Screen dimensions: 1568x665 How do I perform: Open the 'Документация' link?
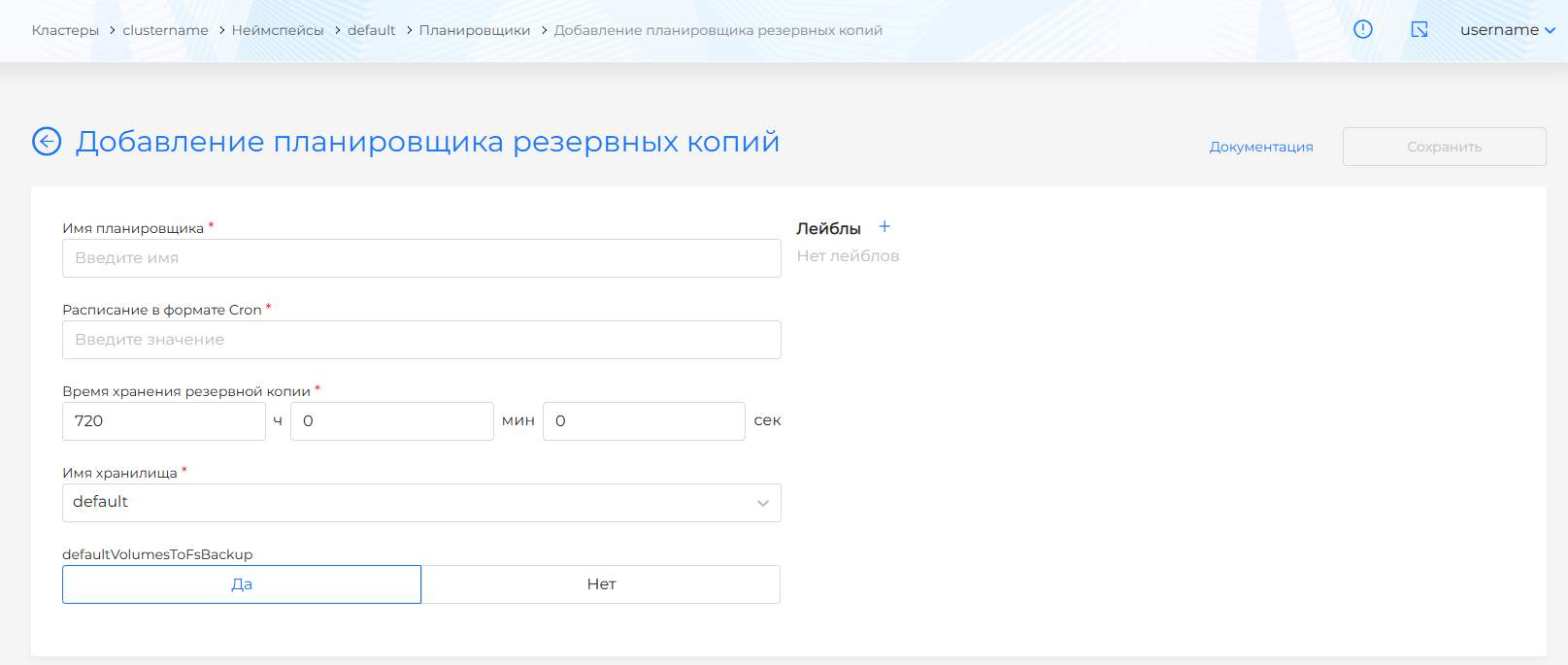1261,147
